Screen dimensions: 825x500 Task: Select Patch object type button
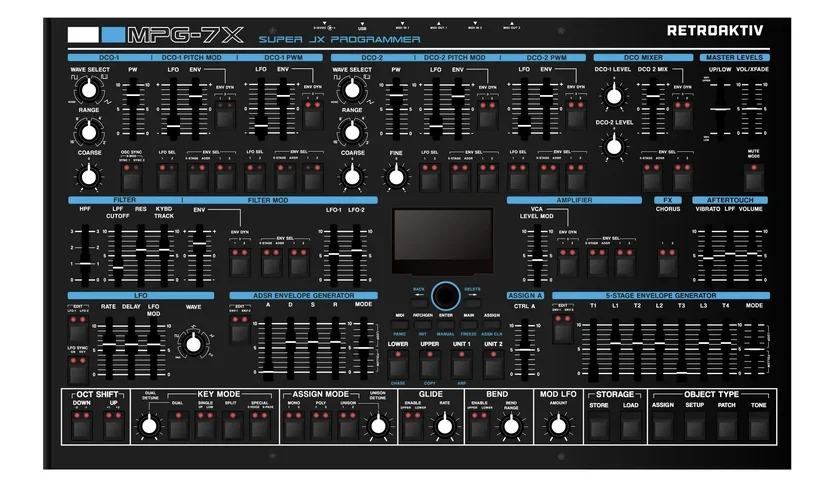point(727,425)
